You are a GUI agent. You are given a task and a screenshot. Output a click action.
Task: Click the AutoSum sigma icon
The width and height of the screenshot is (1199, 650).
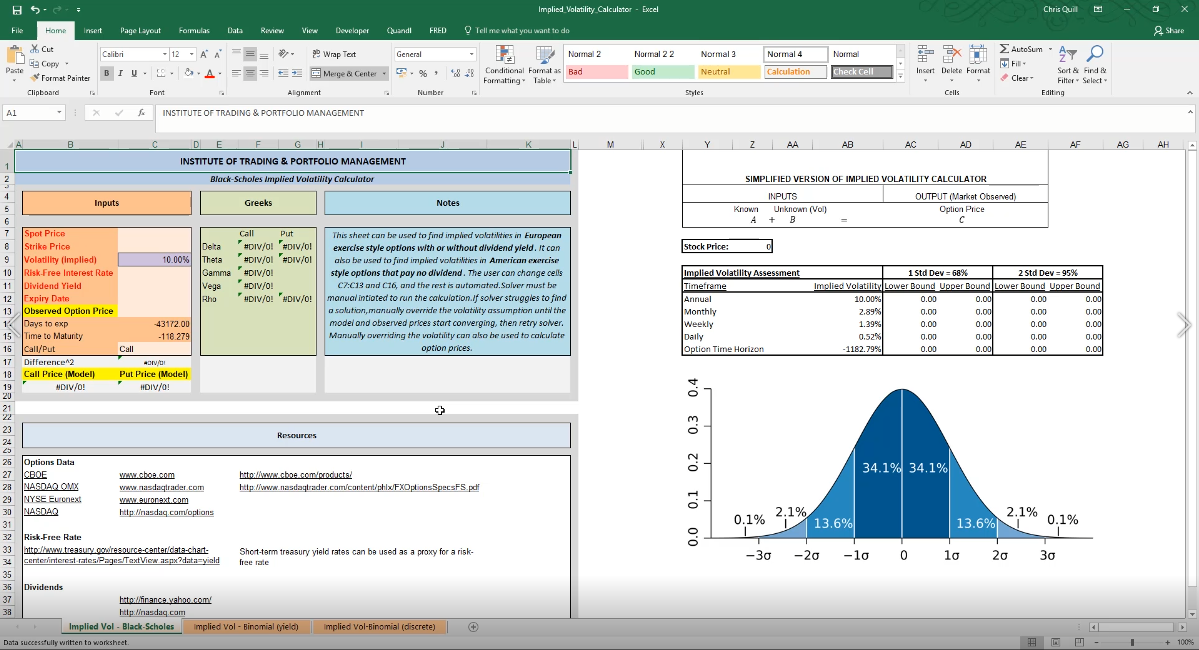1005,49
